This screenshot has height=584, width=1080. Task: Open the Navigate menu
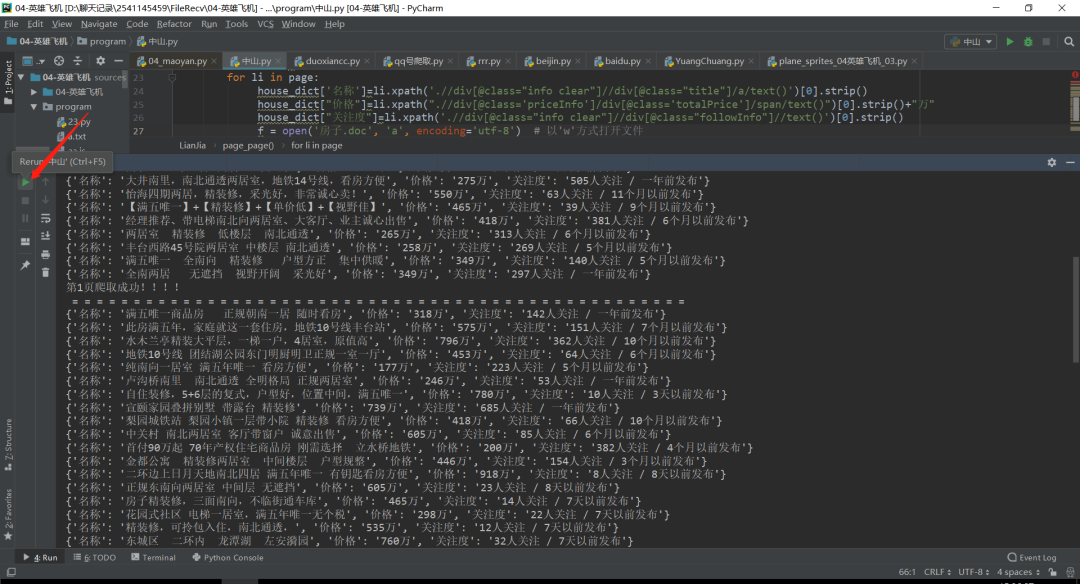point(99,24)
